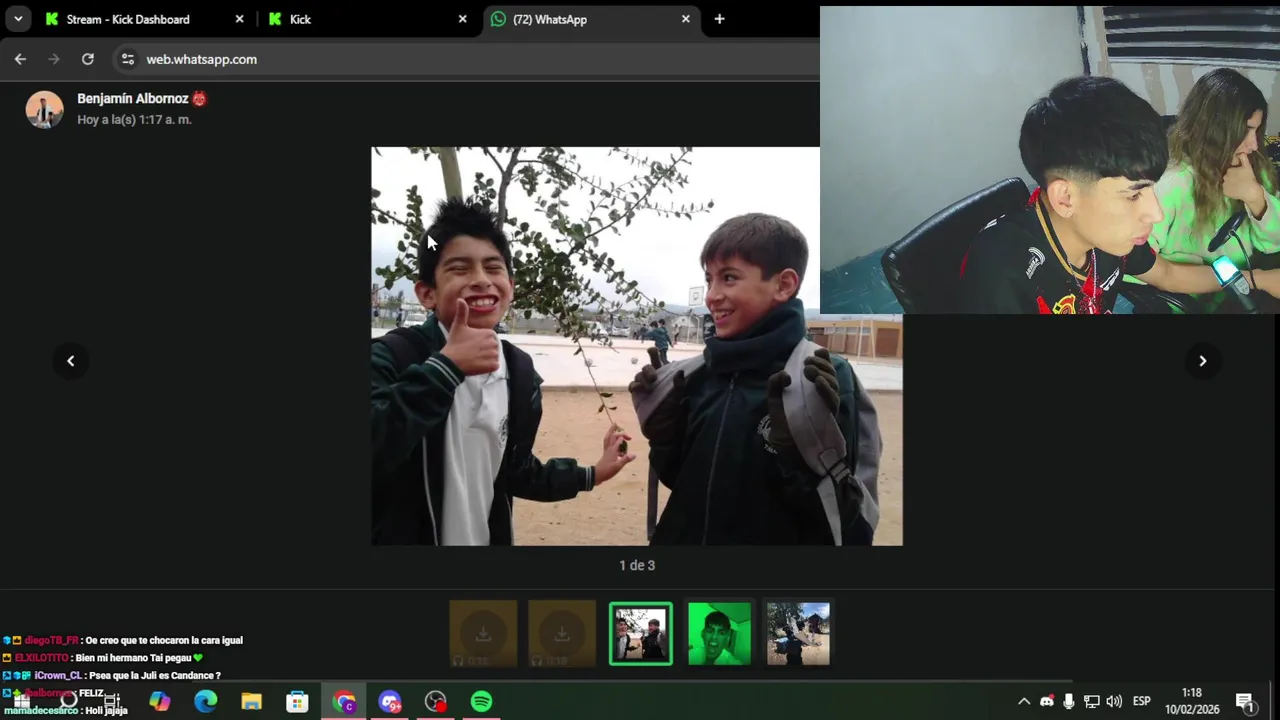Click the Chrome icon in the taskbar
Screen dimensions: 1280x720
[x=344, y=701]
